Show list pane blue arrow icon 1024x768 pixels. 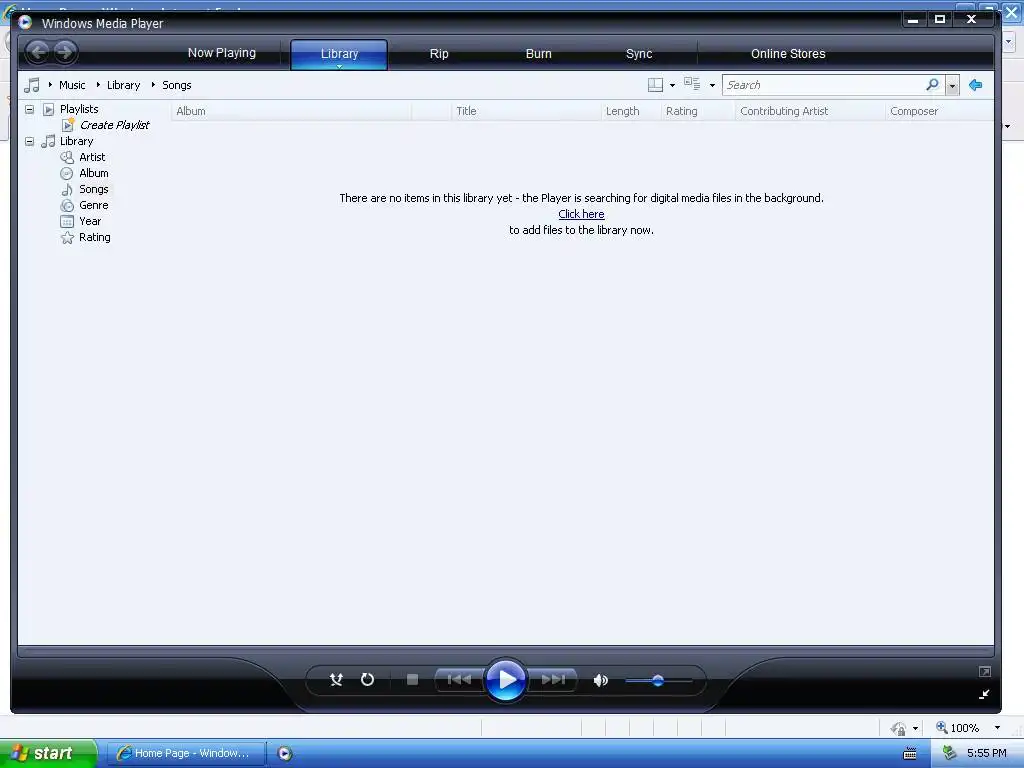(976, 85)
